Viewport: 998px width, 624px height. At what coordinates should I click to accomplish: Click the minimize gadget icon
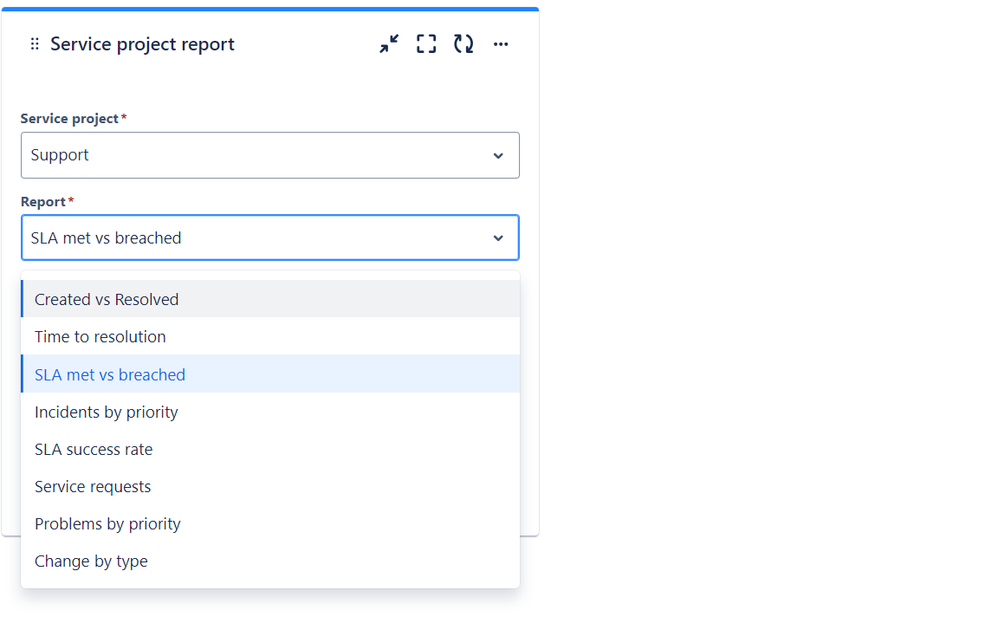tap(389, 44)
